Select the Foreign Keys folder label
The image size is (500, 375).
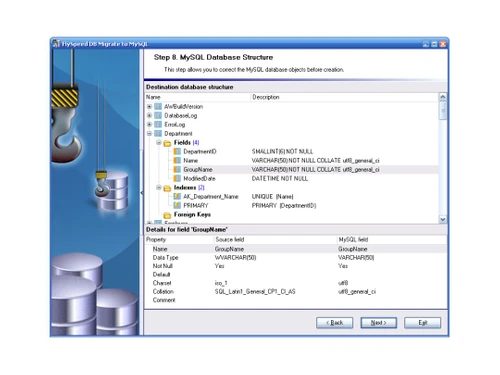point(192,215)
